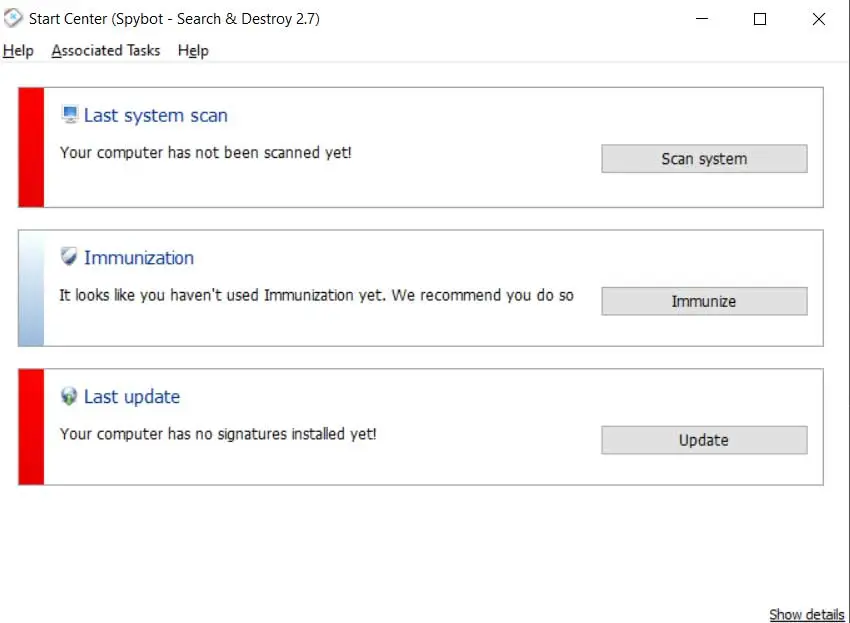
Task: Open the Help menu left of Associated Tasks
Action: 18,51
